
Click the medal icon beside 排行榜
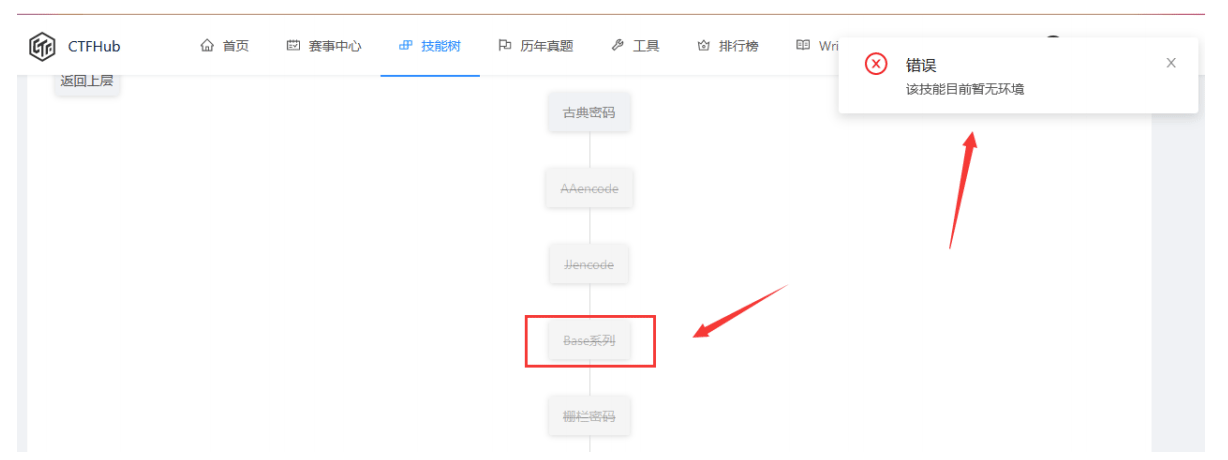pyautogui.click(x=704, y=46)
